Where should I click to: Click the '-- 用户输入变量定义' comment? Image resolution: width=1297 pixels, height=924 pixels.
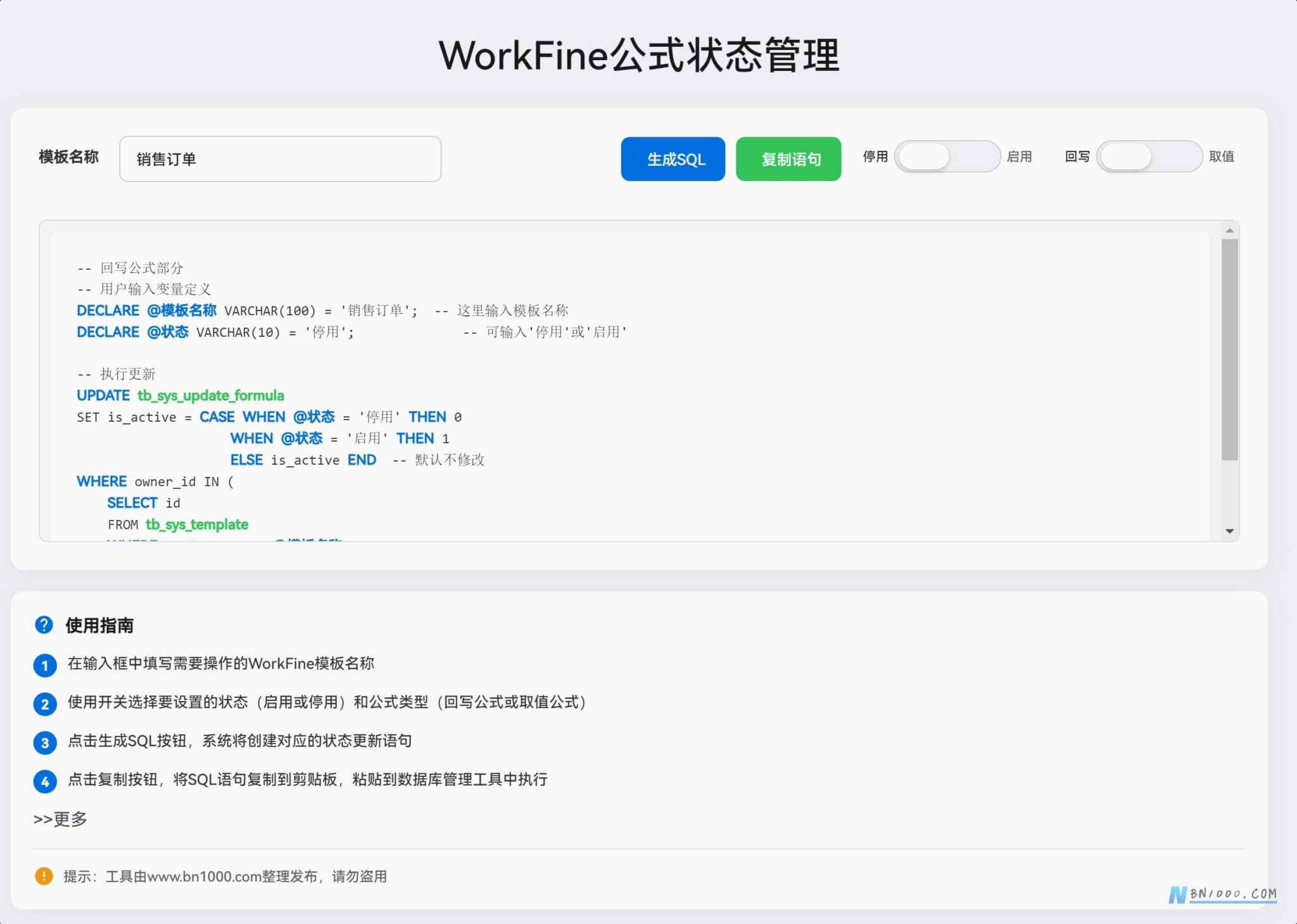[x=144, y=289]
